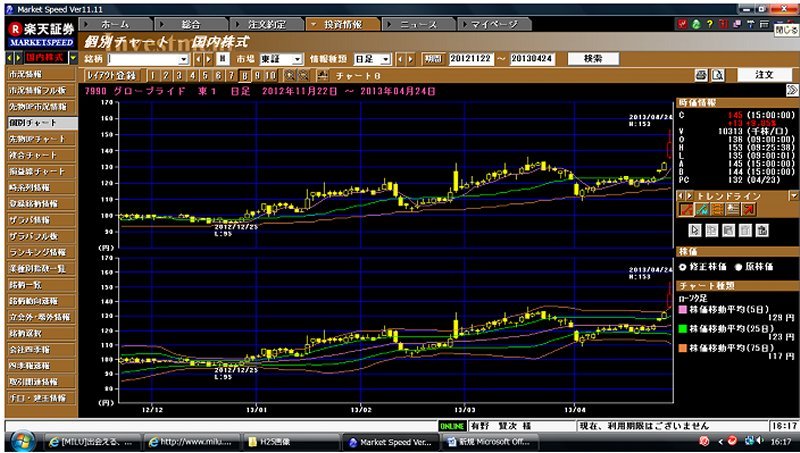The height and width of the screenshot is (453, 800).
Task: Collapse the right panel with double arrow
Action: tap(790, 90)
